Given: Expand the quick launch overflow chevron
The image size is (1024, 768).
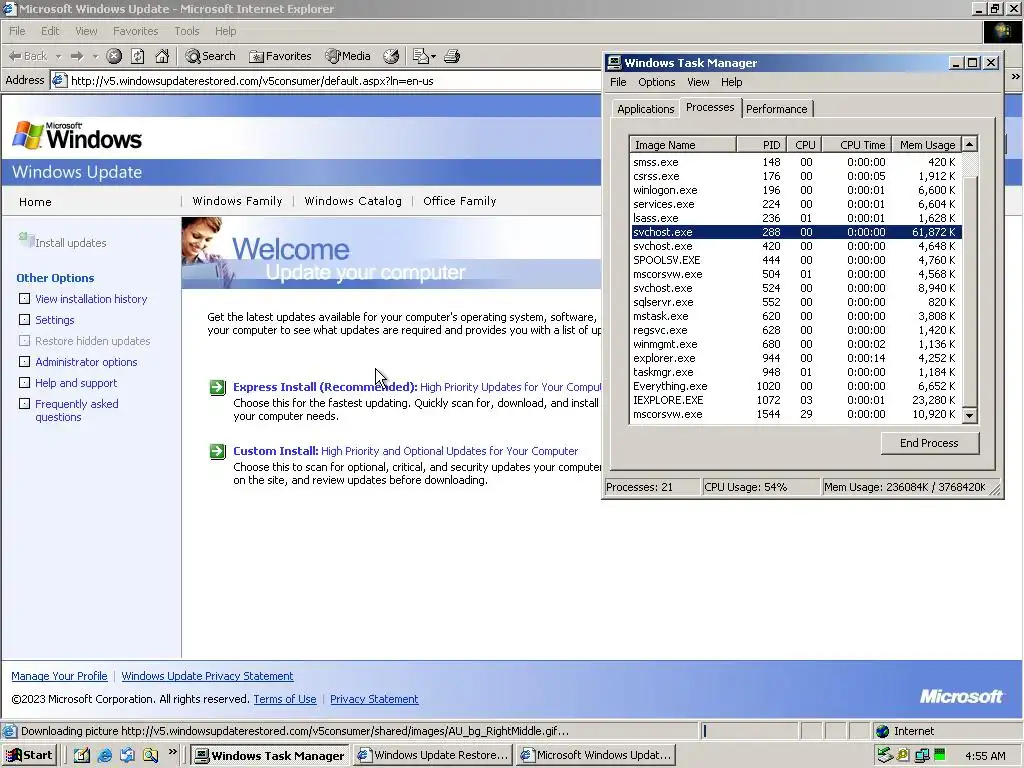Looking at the screenshot, I should tap(173, 752).
